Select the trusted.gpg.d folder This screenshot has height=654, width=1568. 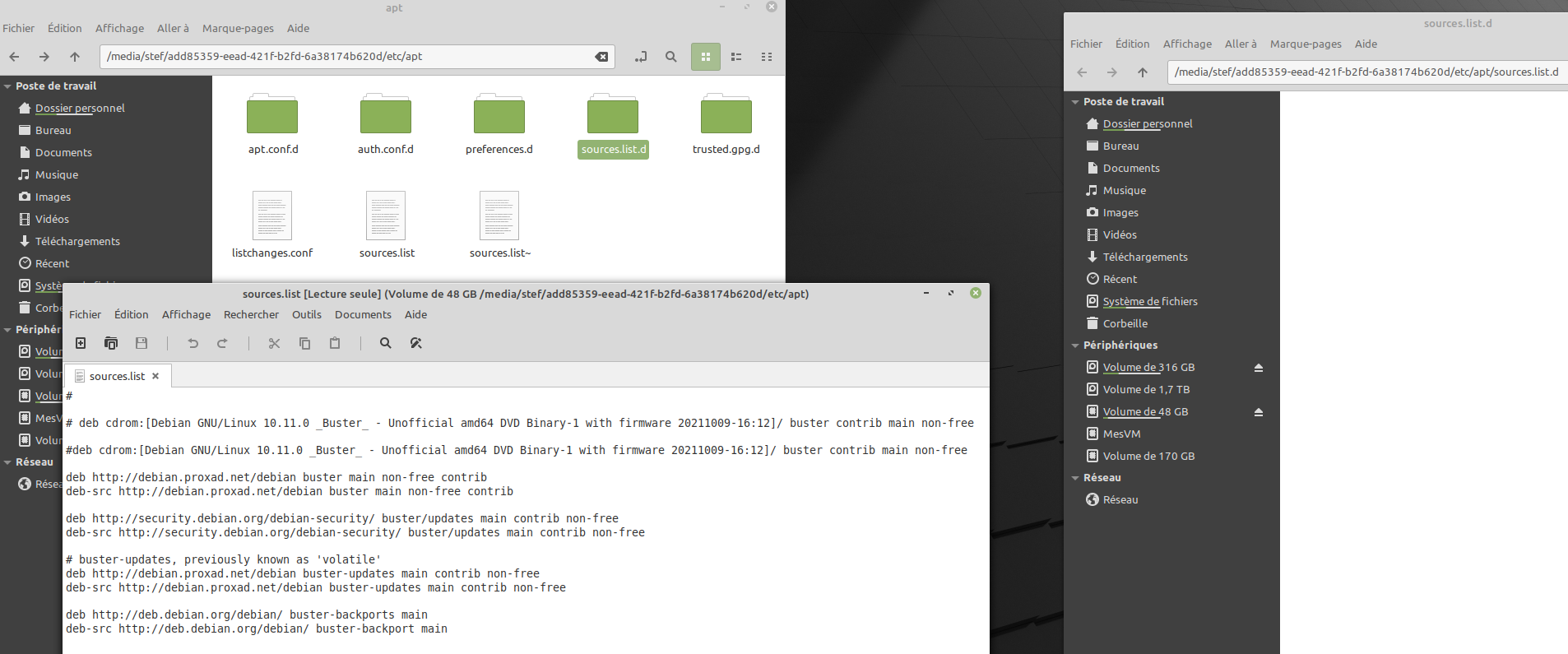click(726, 124)
